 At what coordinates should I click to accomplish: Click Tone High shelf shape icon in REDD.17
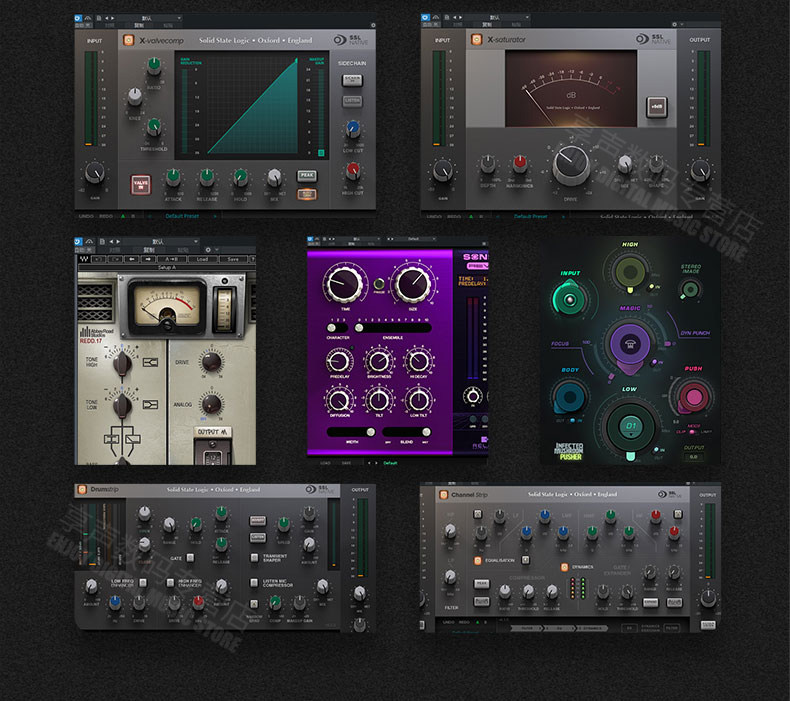pos(150,362)
